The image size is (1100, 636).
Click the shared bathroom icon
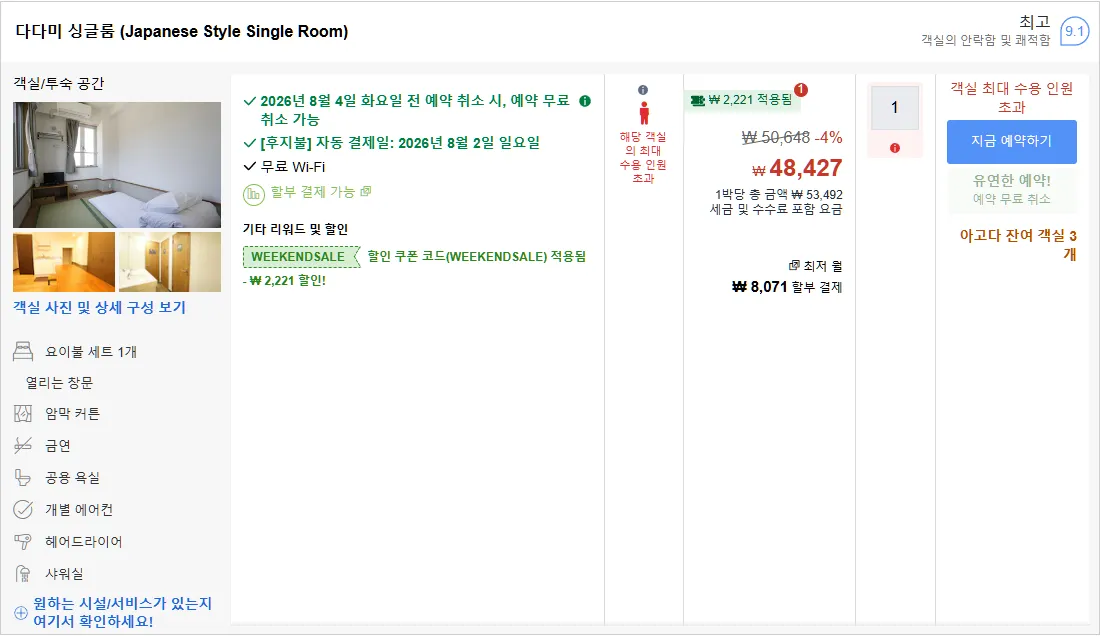(x=23, y=478)
